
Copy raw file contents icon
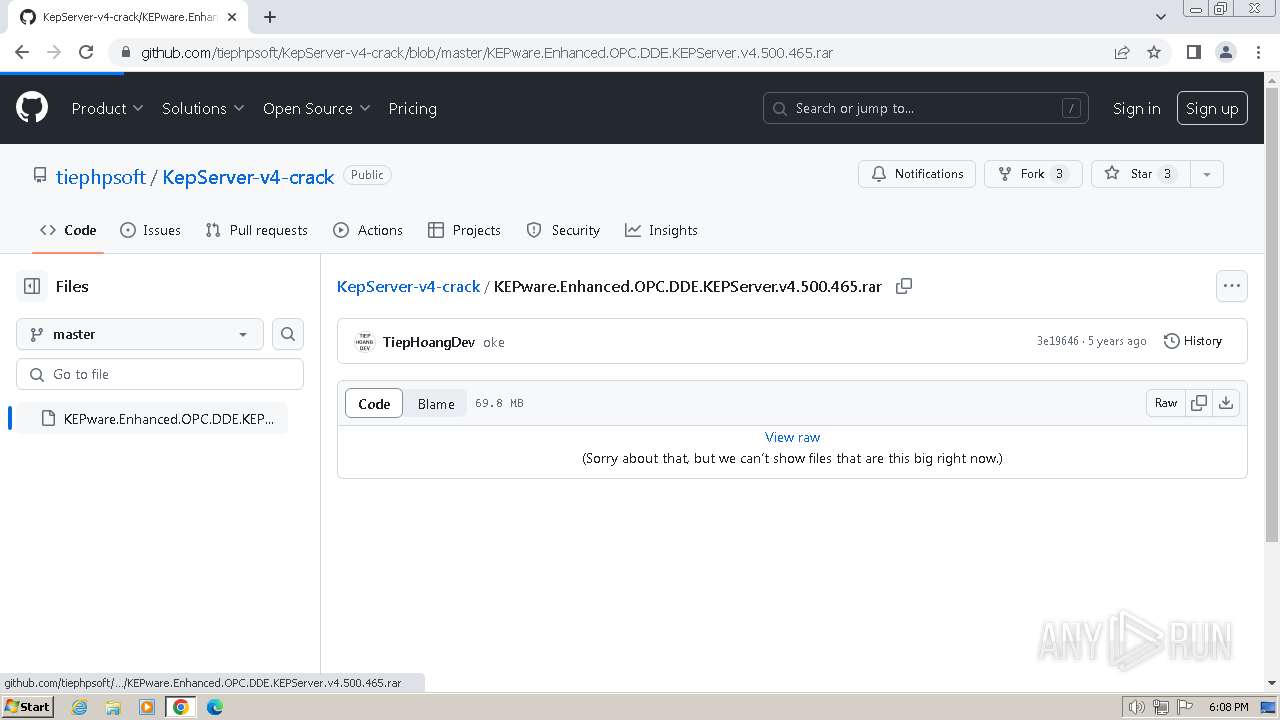coord(1199,403)
